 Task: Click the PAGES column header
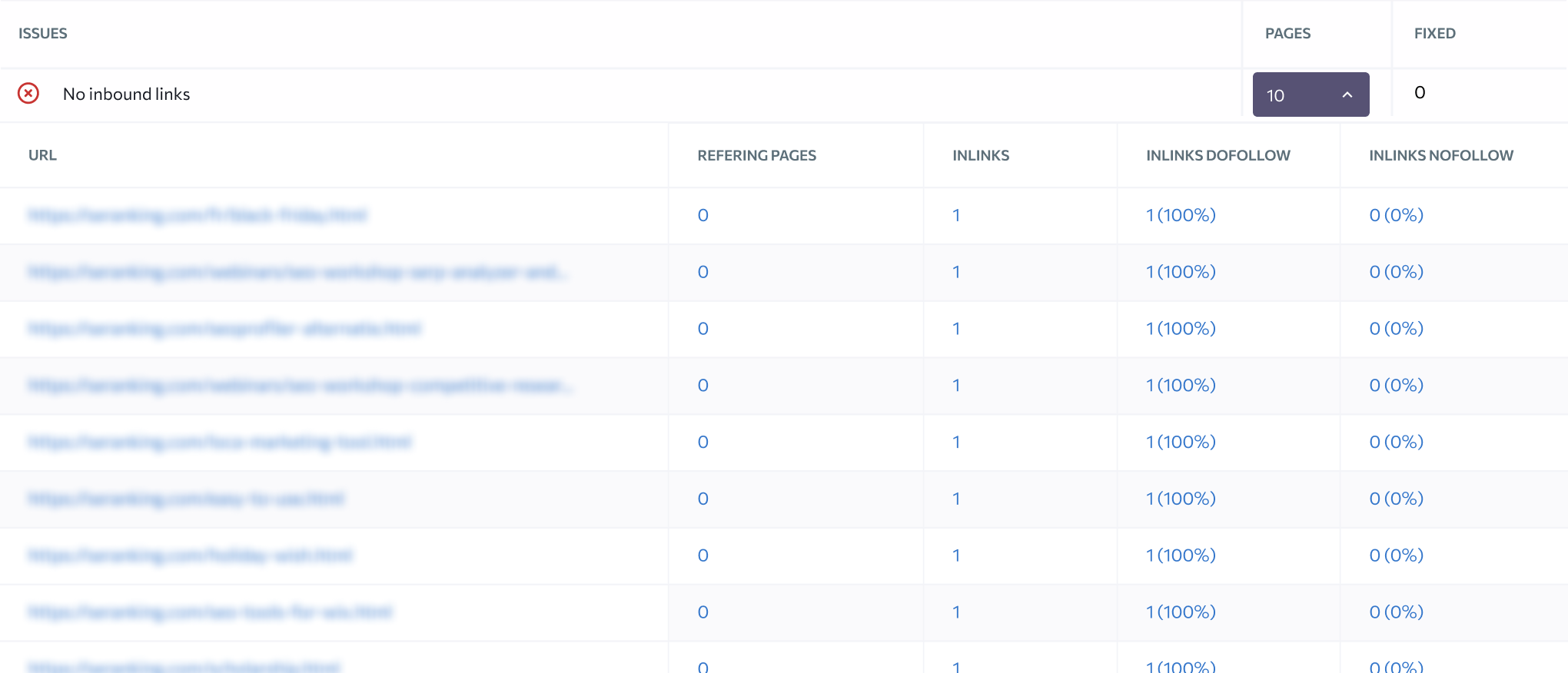tap(1288, 33)
